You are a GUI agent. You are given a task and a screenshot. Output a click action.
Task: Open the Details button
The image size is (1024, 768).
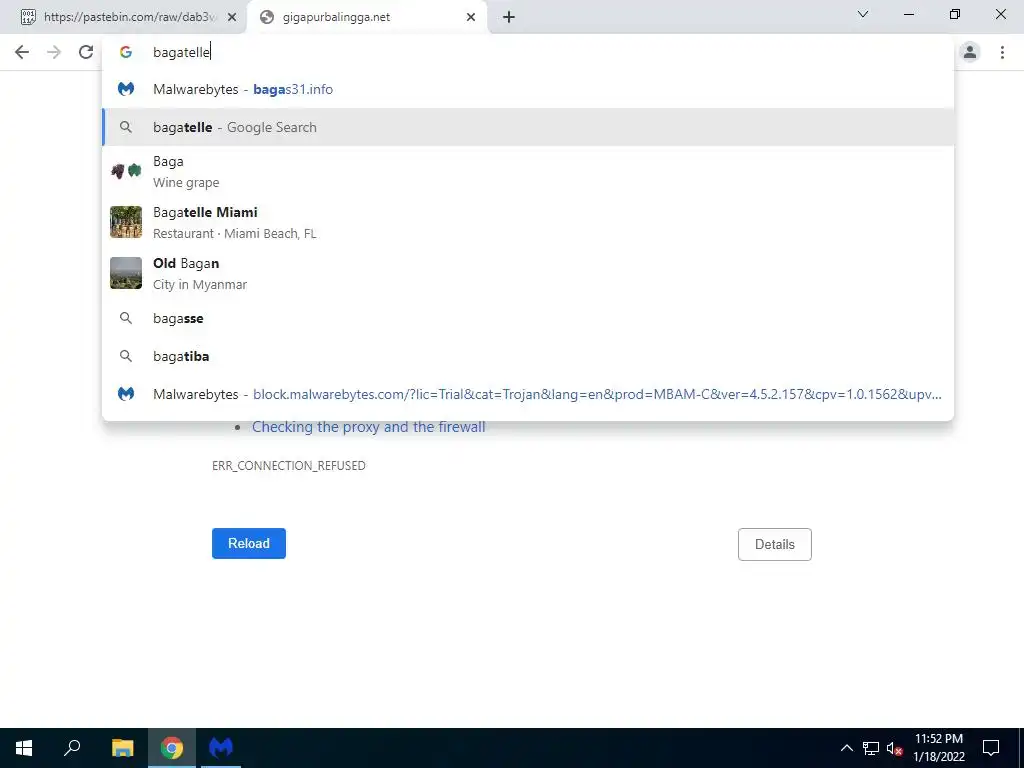[x=775, y=545]
